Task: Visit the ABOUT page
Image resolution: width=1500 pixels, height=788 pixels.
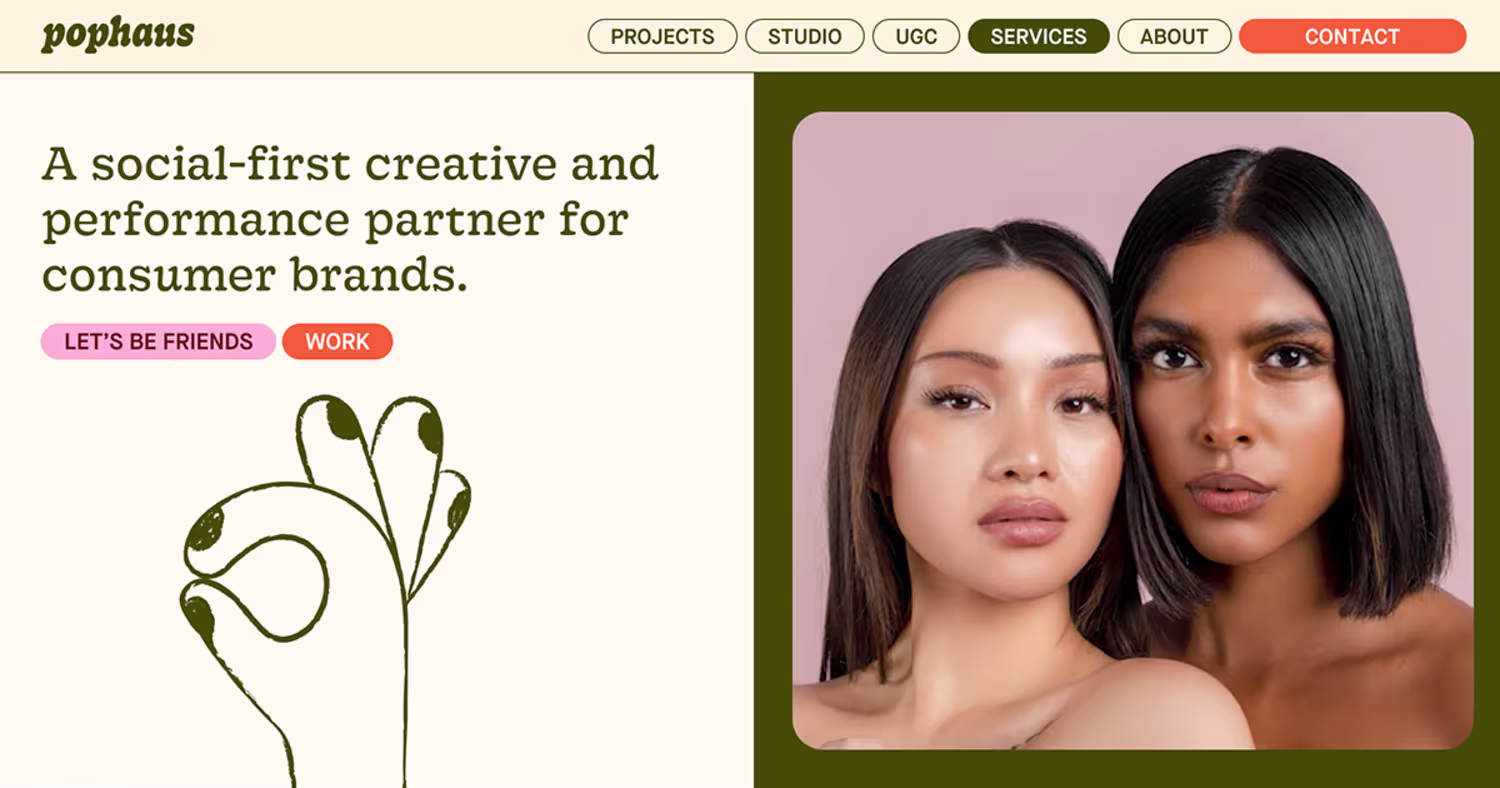Action: [1174, 36]
